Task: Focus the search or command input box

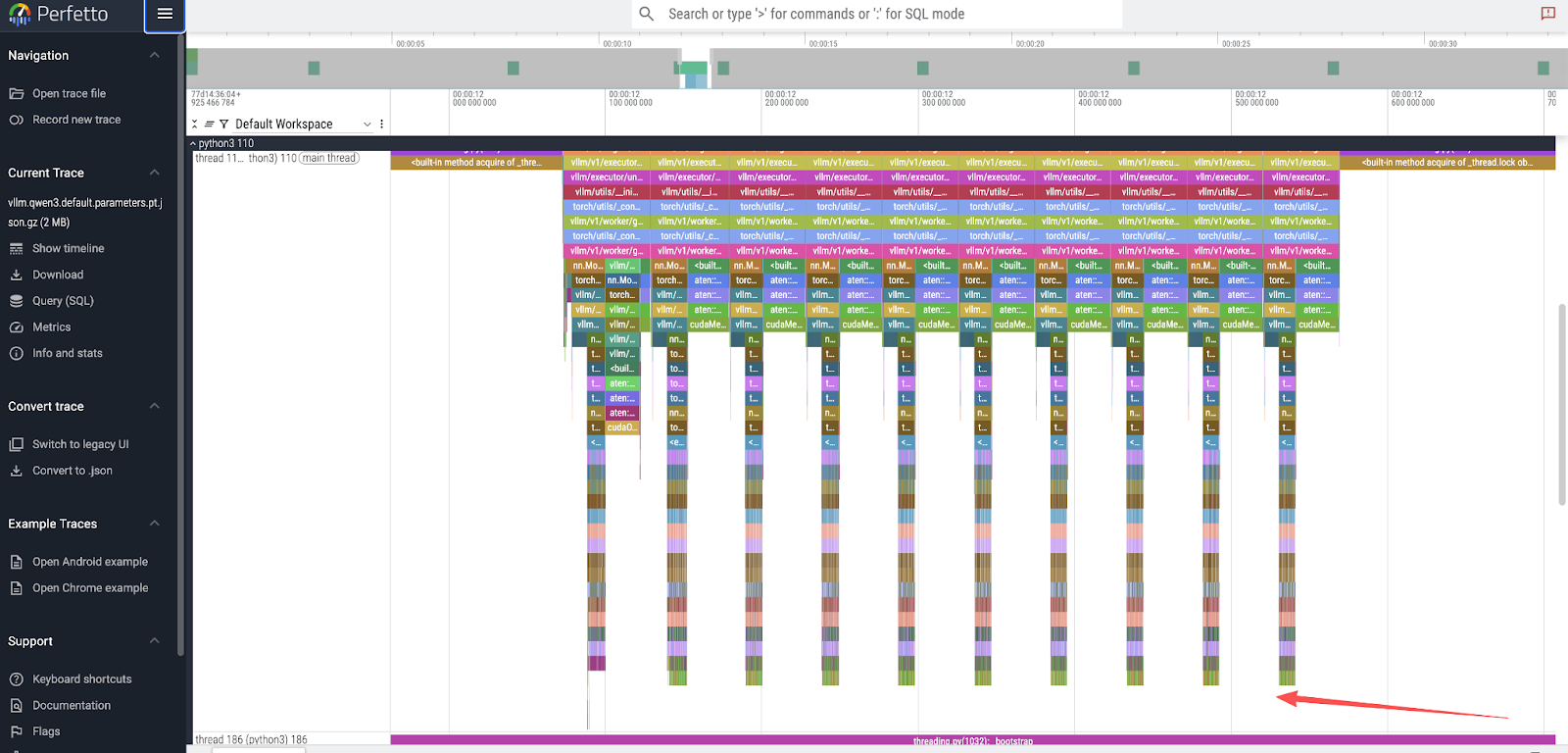Action: [x=882, y=14]
